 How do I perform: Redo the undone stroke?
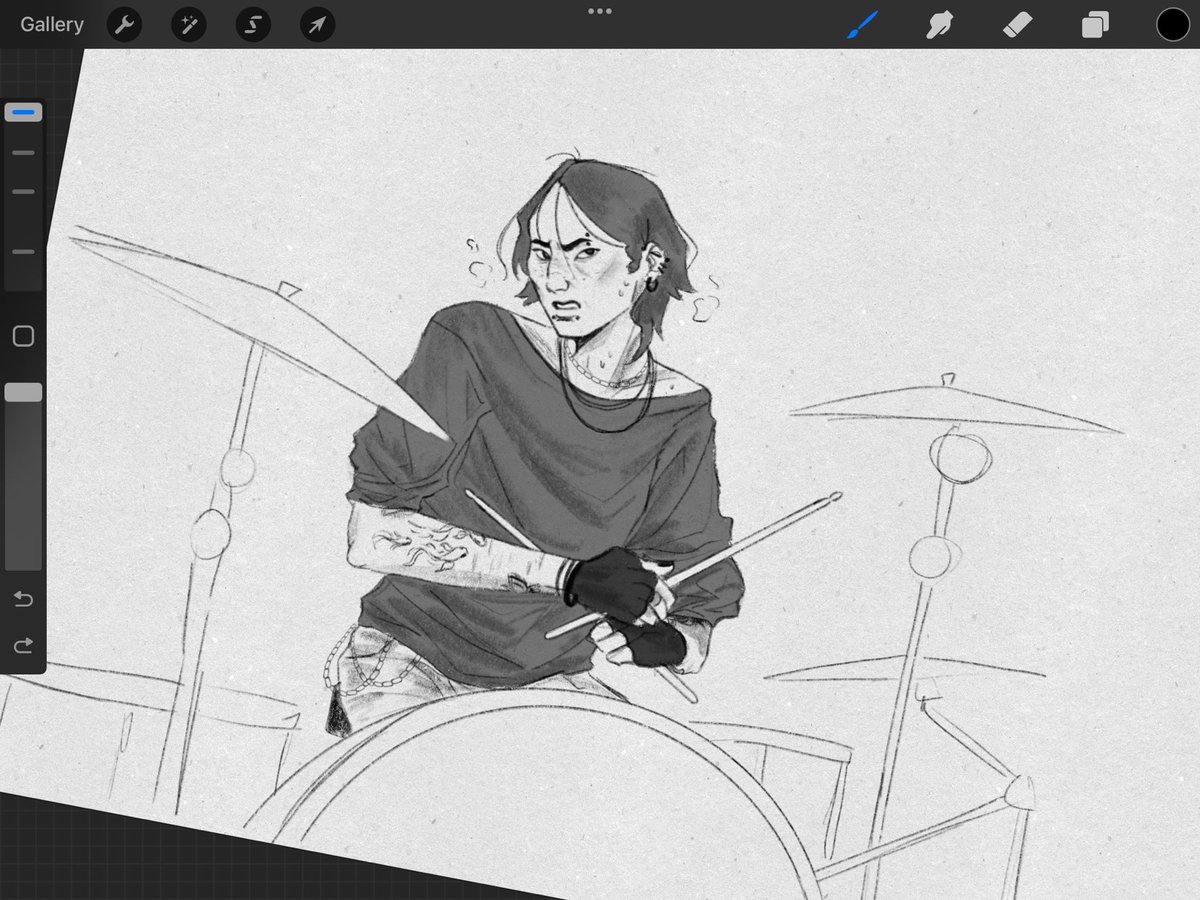coord(22,645)
